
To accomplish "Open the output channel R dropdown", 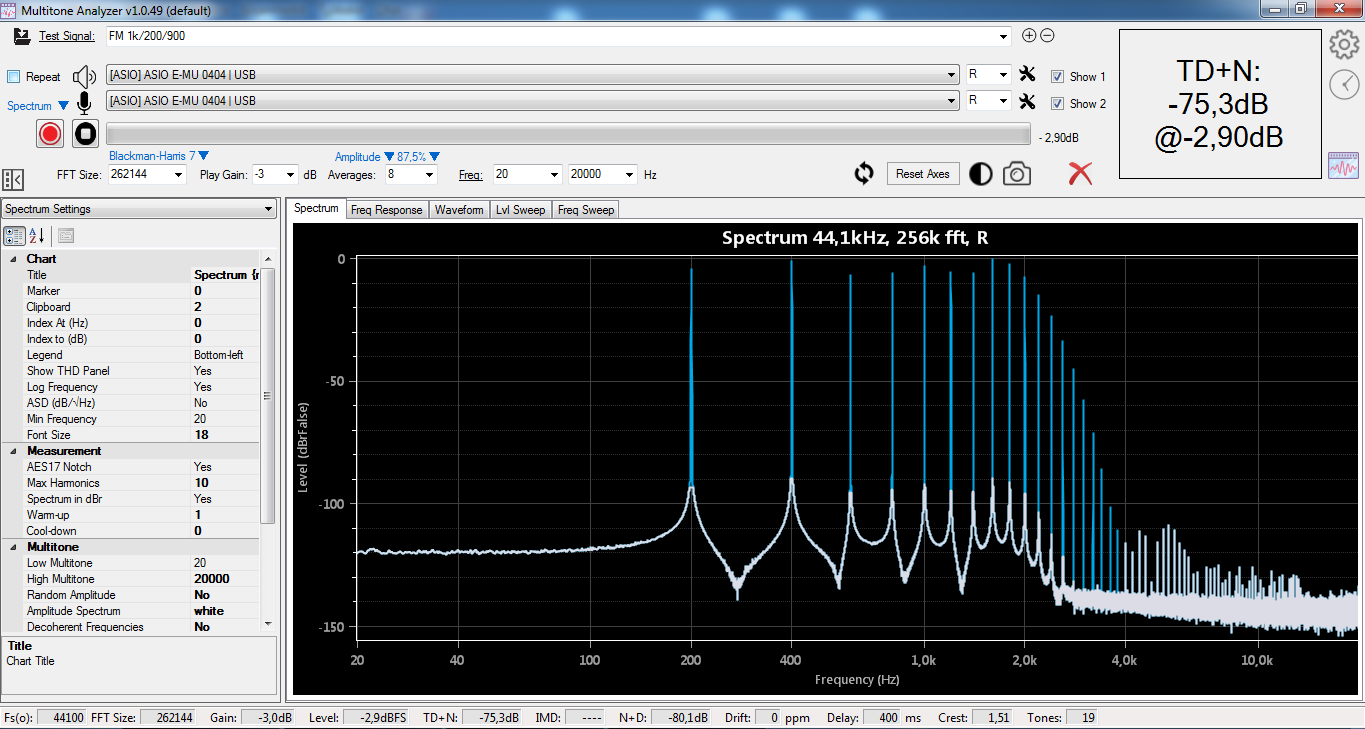I will tap(1003, 75).
